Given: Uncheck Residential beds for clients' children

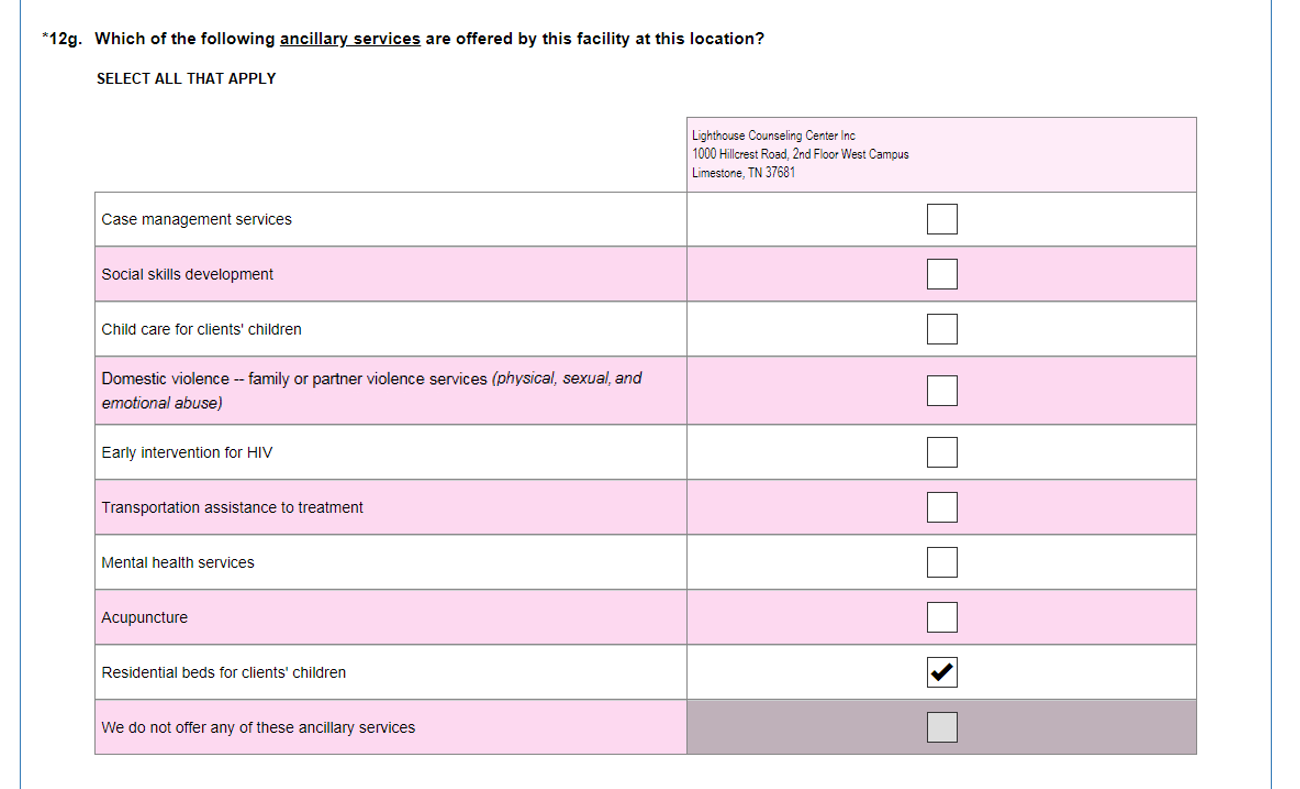Looking at the screenshot, I should [942, 672].
